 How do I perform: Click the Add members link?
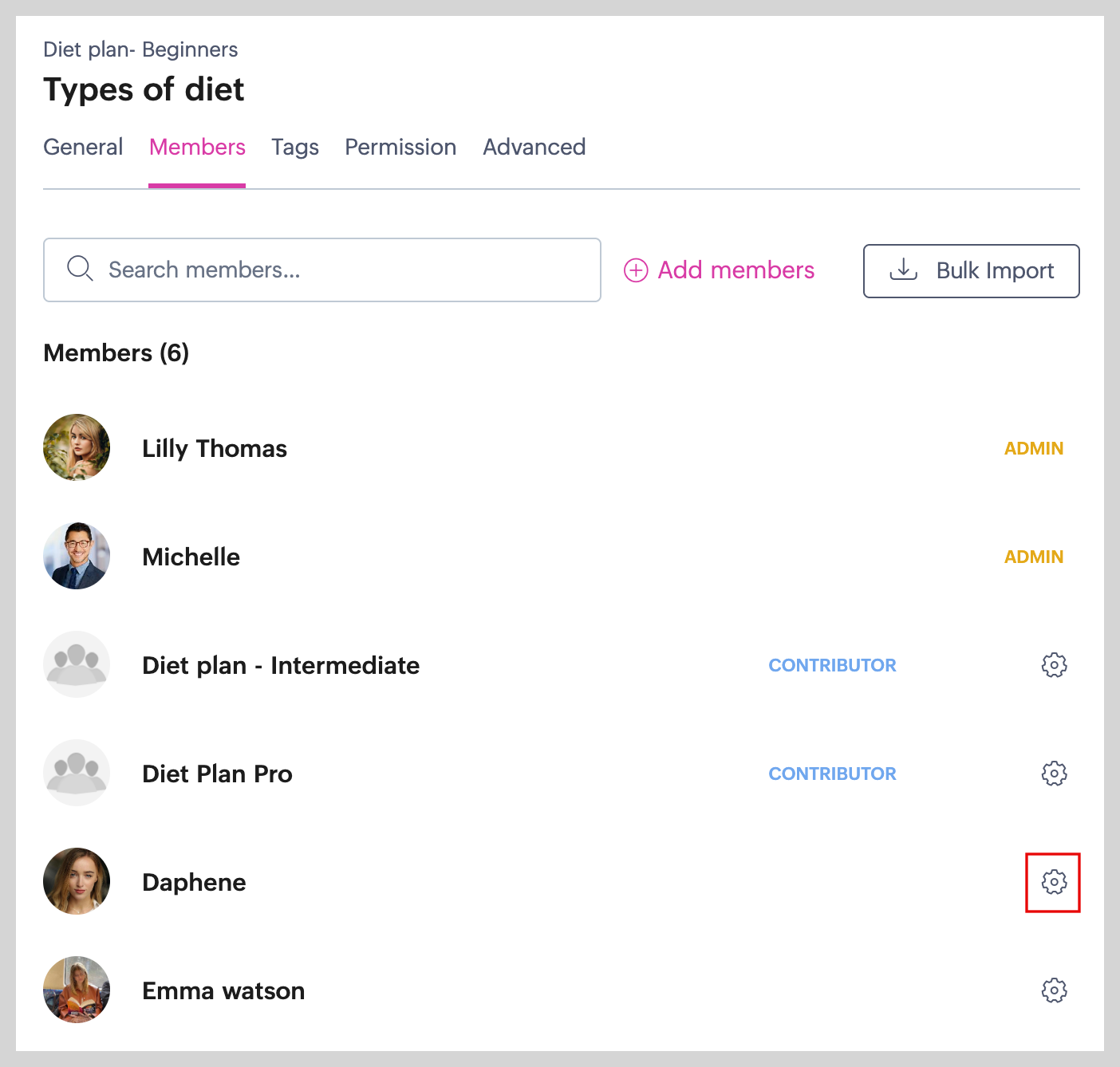pos(735,270)
